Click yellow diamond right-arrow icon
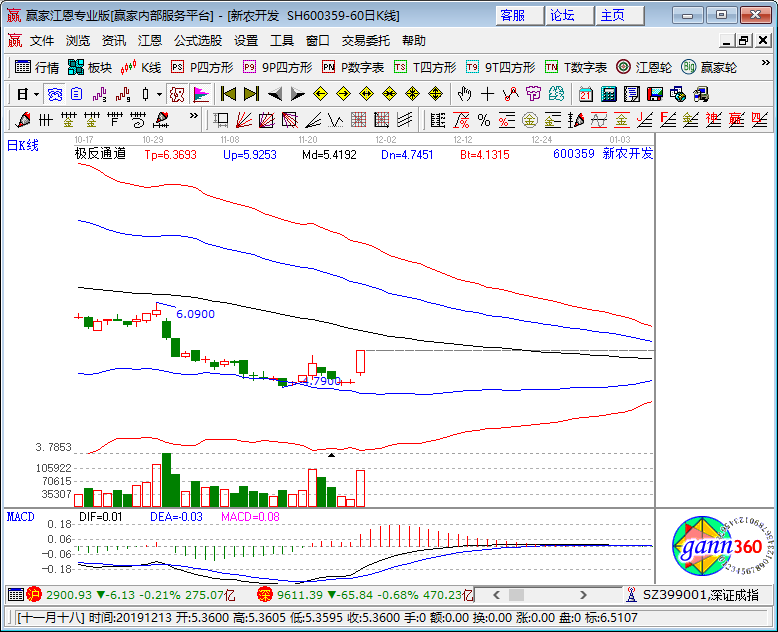Screen dimensions: 778x632 point(343,94)
